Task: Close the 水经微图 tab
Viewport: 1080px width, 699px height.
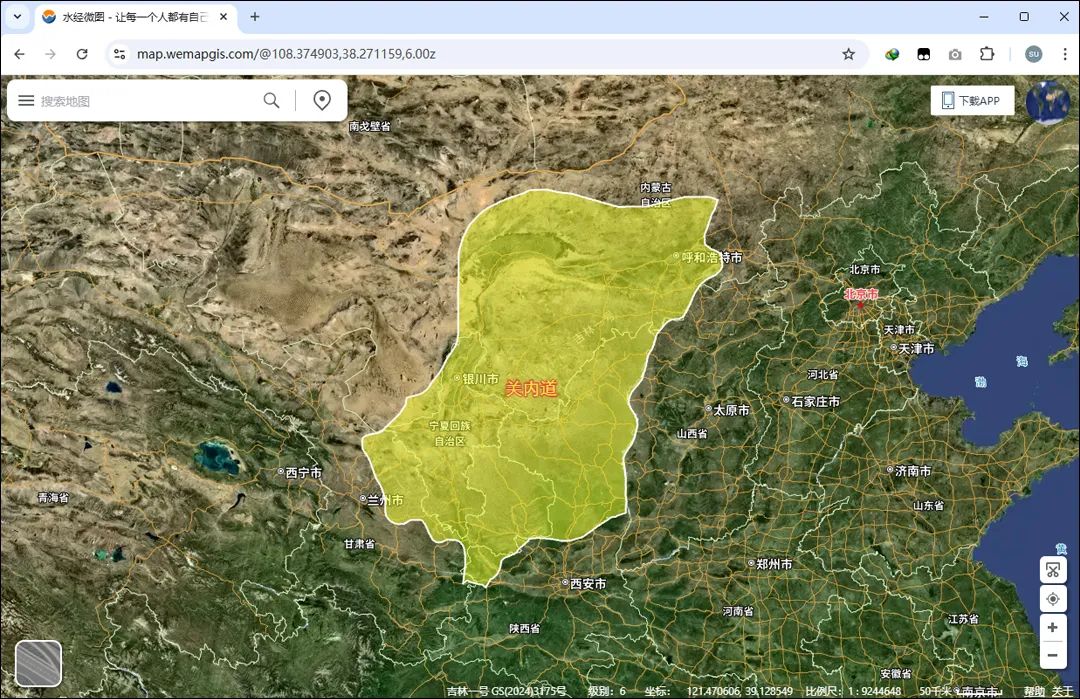Action: pos(223,17)
